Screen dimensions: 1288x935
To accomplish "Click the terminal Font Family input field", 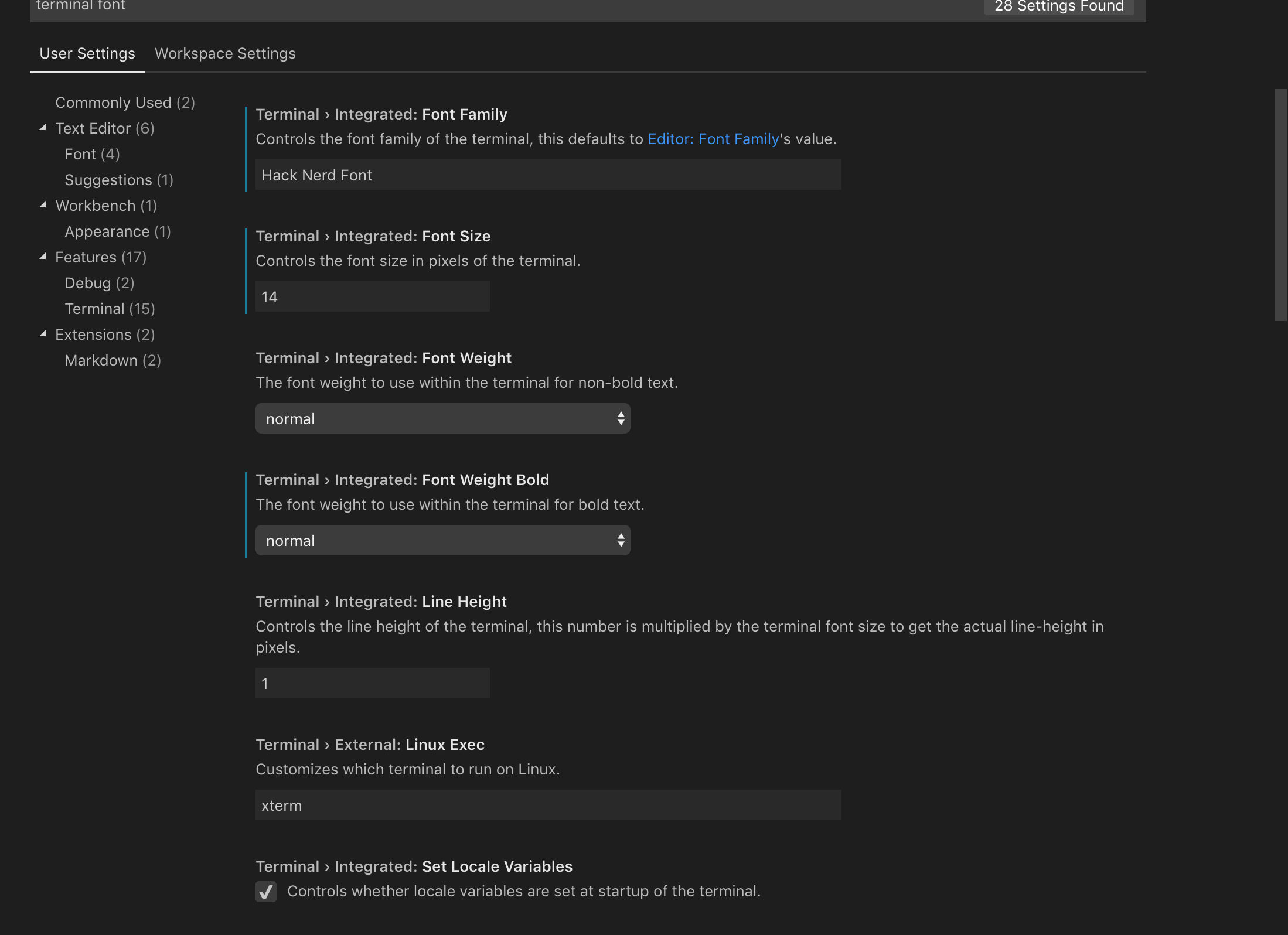I will click(548, 174).
